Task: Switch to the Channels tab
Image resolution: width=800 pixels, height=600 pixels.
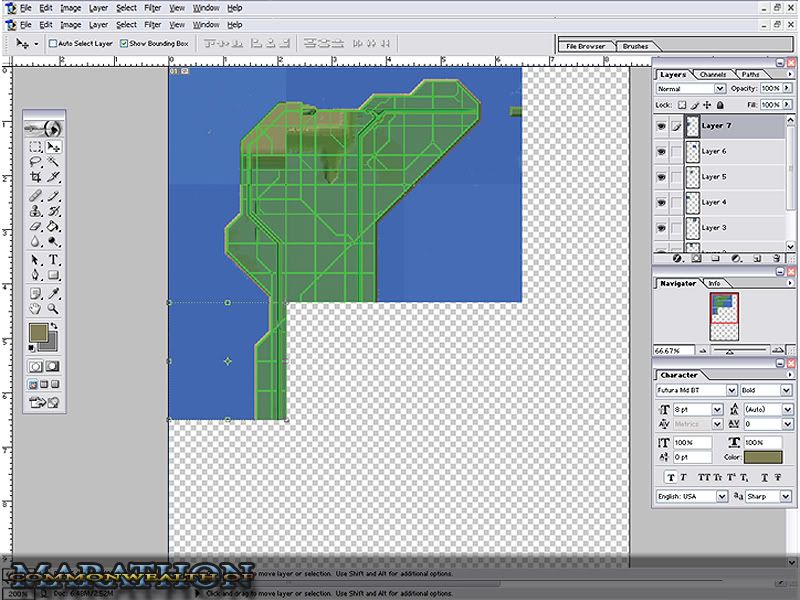Action: click(x=712, y=75)
